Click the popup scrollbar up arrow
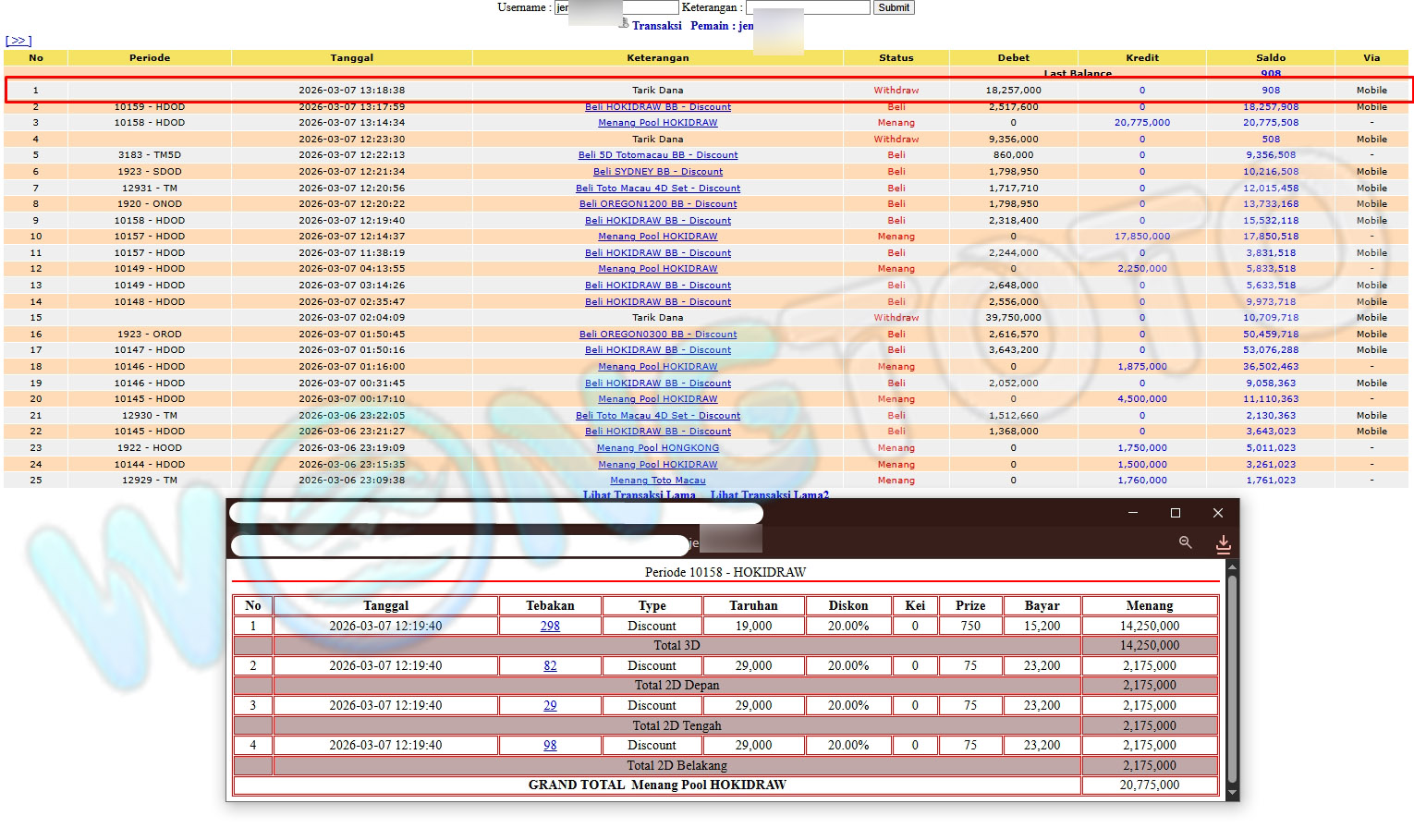The image size is (1414, 840). 1231,567
